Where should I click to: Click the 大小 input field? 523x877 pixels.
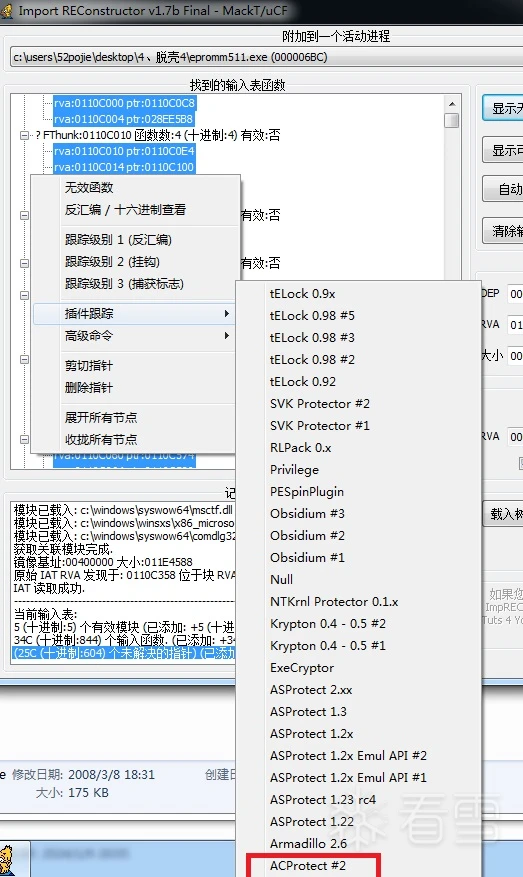tap(515, 356)
